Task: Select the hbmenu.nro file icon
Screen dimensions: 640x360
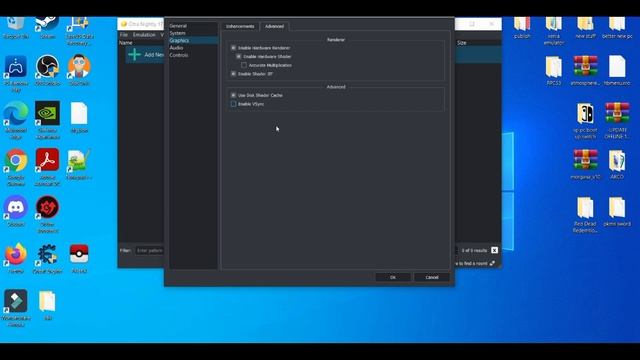Action: click(617, 70)
